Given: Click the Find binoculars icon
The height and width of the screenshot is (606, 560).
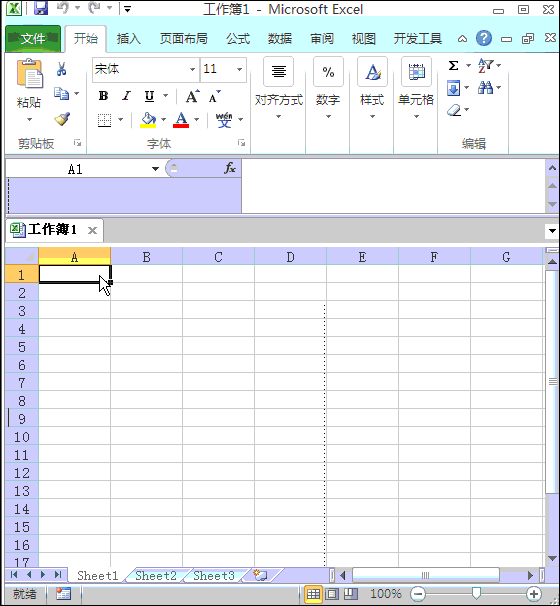Looking at the screenshot, I should (485, 88).
